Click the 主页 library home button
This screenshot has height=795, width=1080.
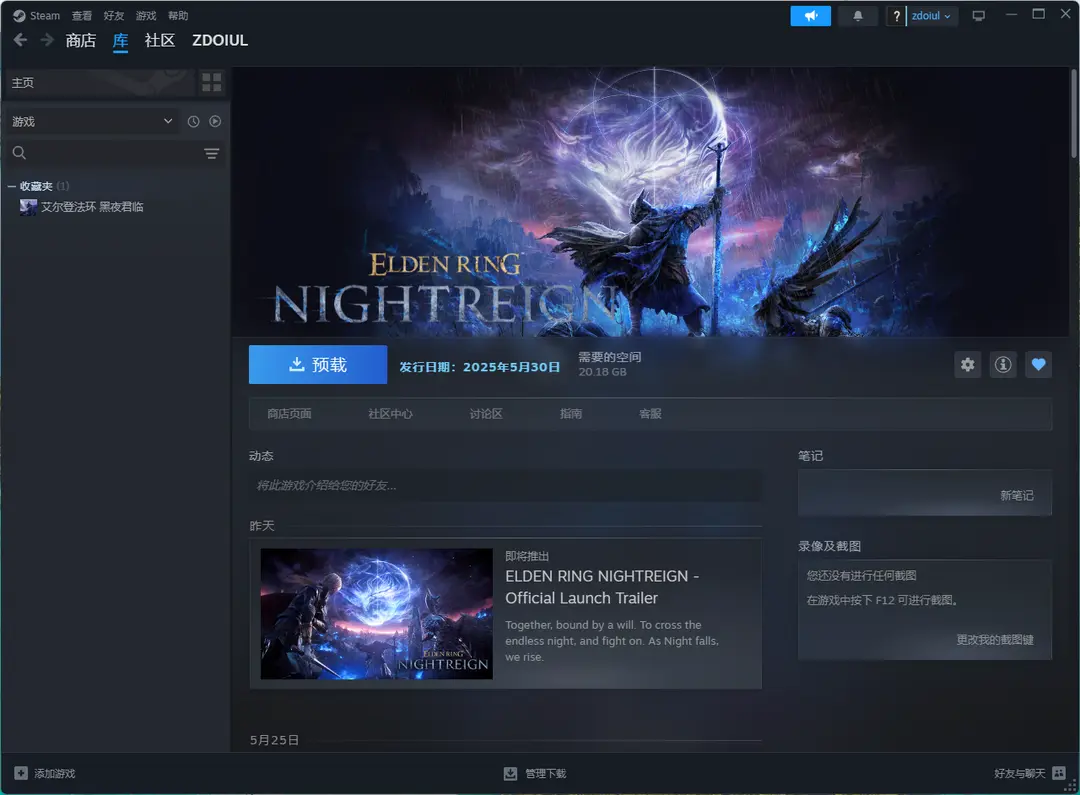(x=100, y=83)
